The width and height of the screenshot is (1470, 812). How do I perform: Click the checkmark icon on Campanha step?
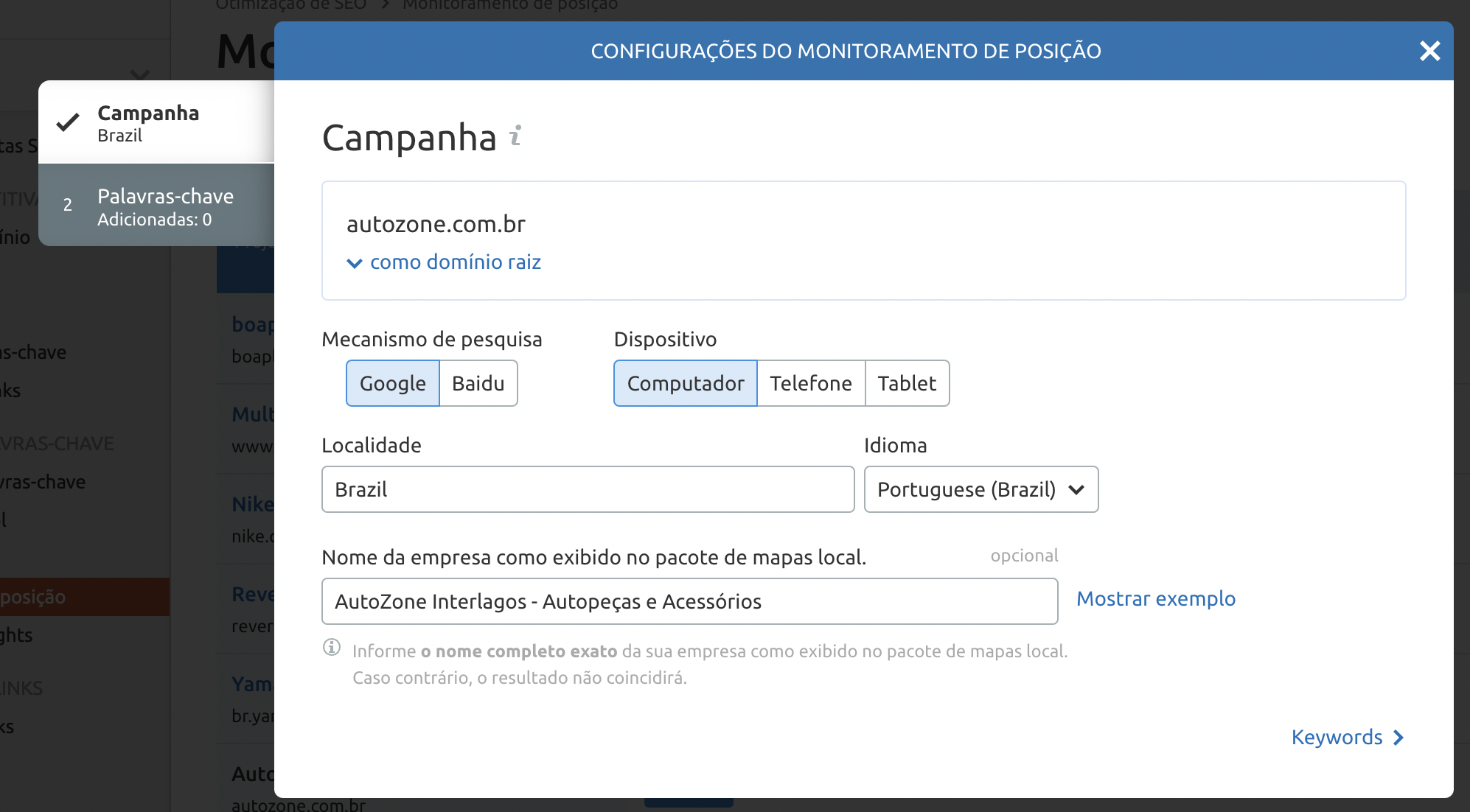pos(68,122)
